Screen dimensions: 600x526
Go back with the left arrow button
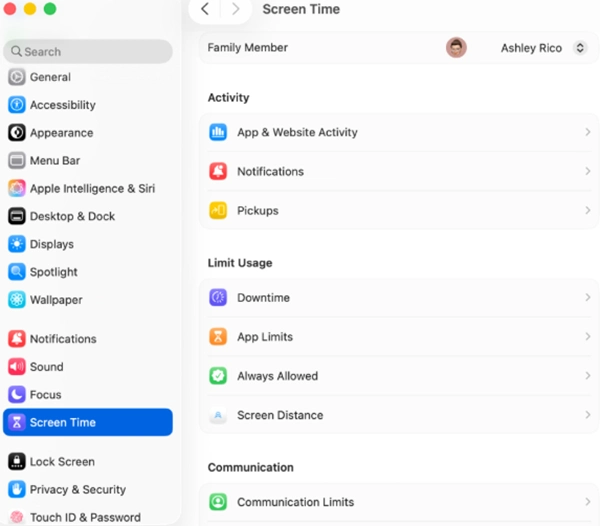[x=205, y=9]
